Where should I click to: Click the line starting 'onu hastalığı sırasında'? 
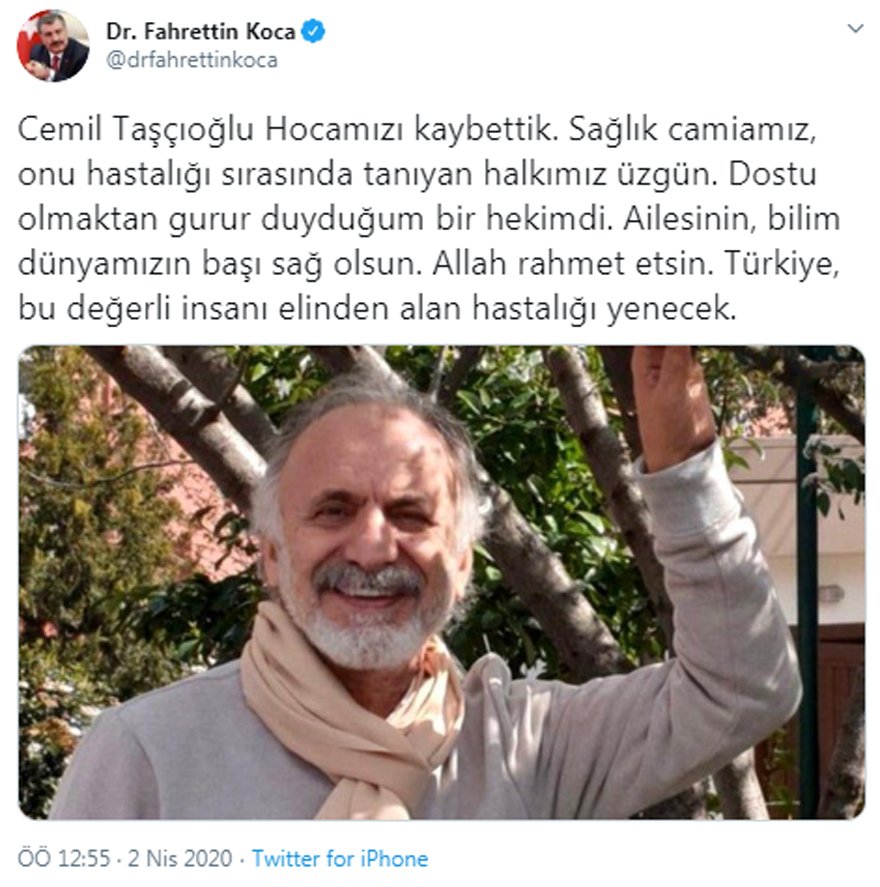[x=417, y=174]
